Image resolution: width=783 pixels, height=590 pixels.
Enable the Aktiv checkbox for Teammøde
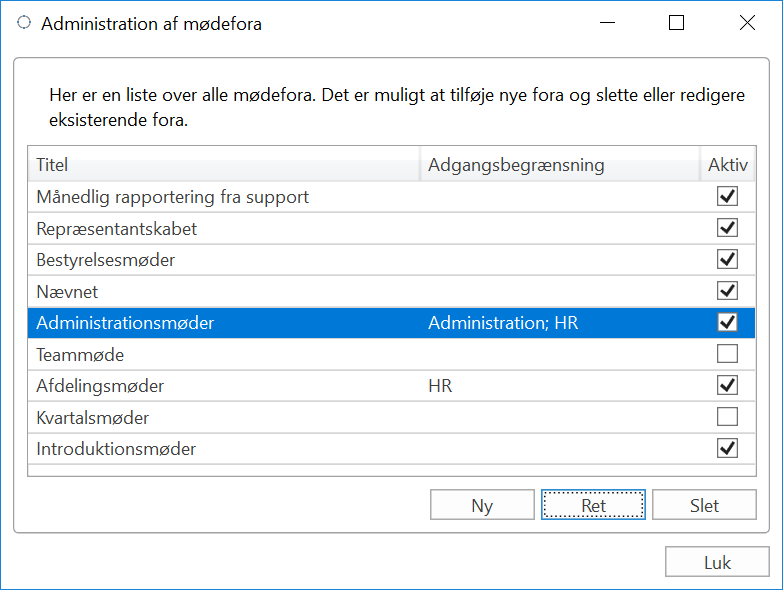[x=727, y=354]
